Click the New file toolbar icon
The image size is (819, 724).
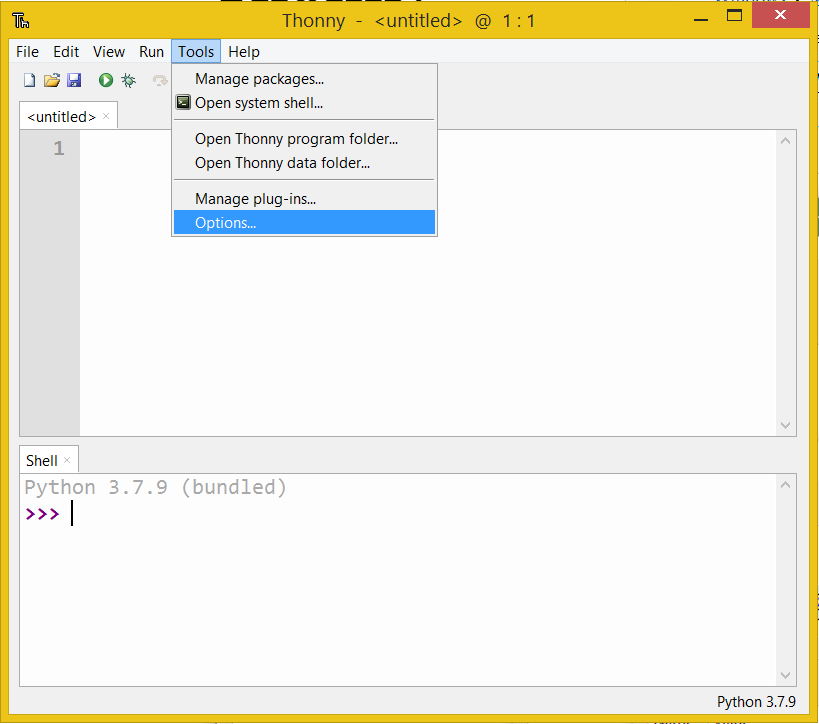[x=30, y=80]
